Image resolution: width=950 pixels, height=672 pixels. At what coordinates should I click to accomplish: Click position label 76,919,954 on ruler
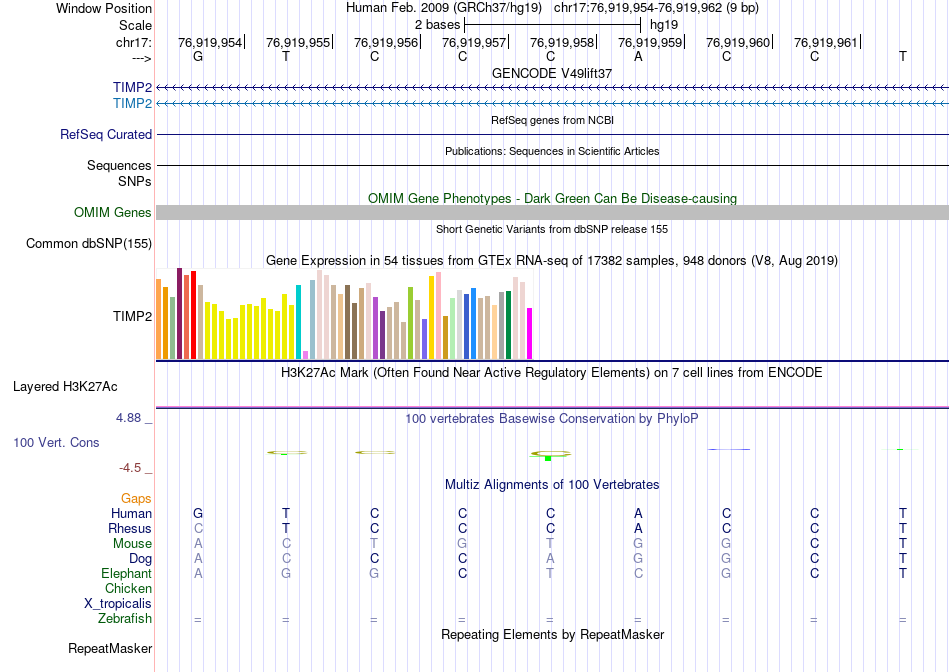[x=210, y=42]
